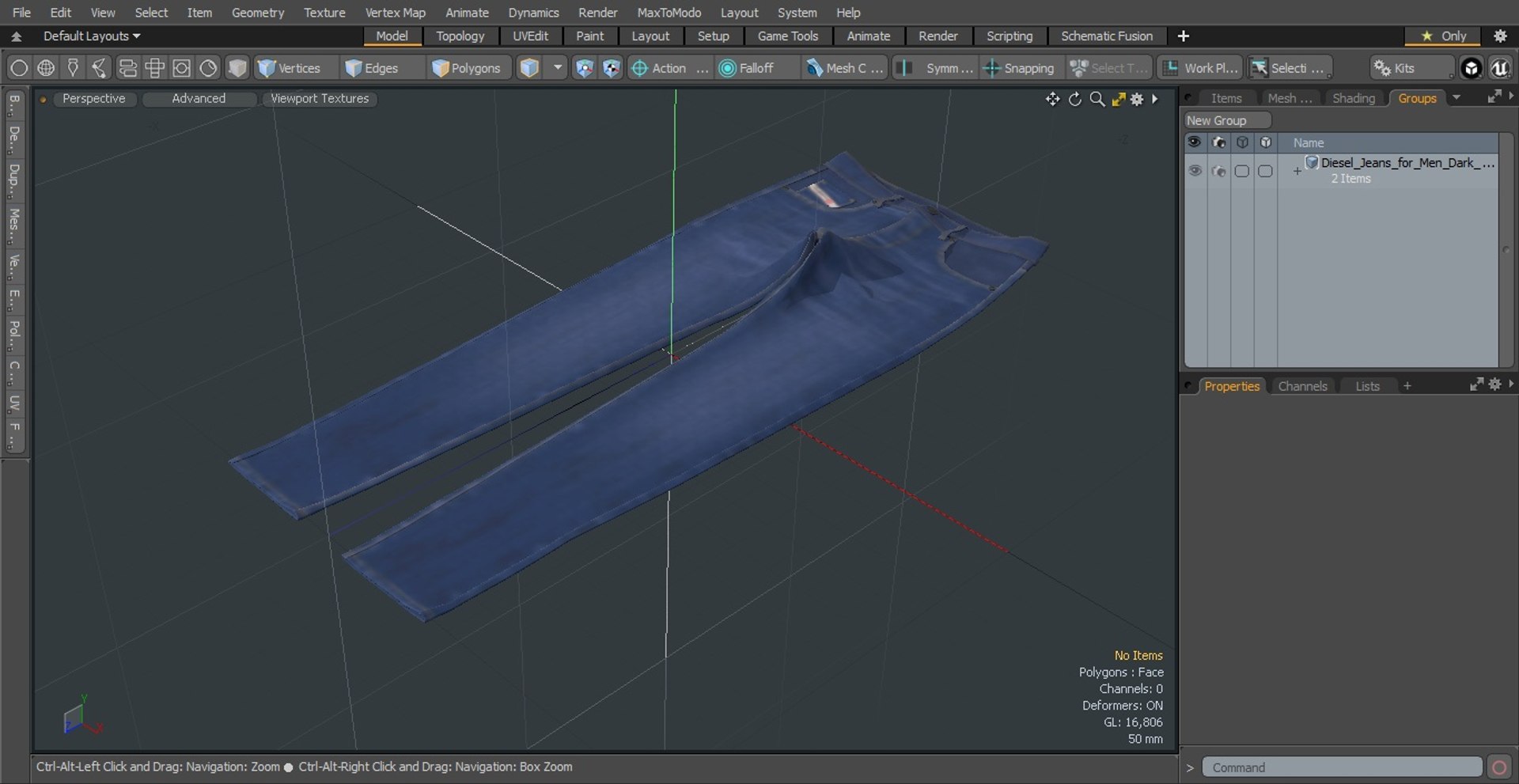Toggle render camera icon for Diesel_Jeans group
Image resolution: width=1519 pixels, height=784 pixels.
[1218, 171]
